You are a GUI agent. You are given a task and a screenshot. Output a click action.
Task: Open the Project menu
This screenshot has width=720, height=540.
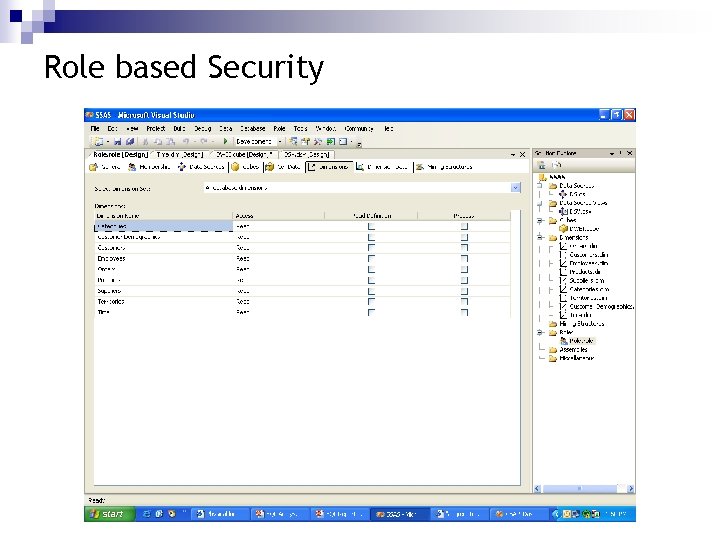coord(156,129)
